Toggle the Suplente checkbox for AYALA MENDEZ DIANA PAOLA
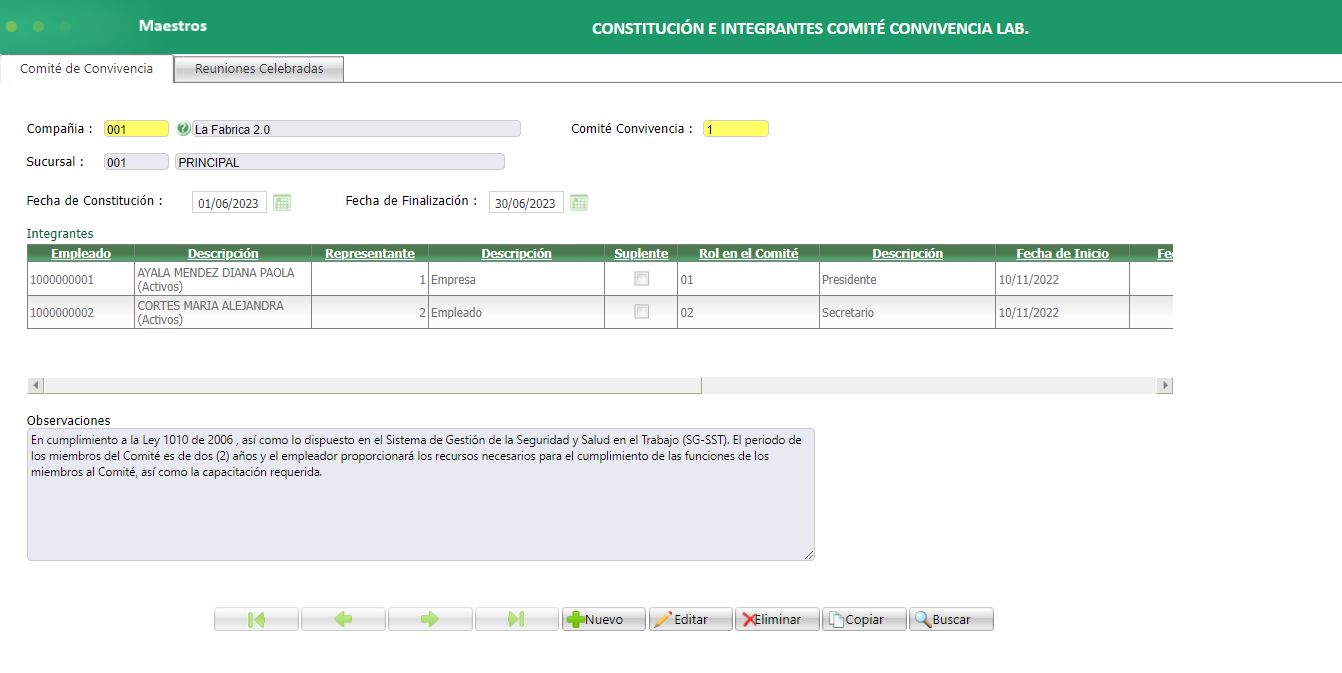This screenshot has height=673, width=1342. point(640,279)
